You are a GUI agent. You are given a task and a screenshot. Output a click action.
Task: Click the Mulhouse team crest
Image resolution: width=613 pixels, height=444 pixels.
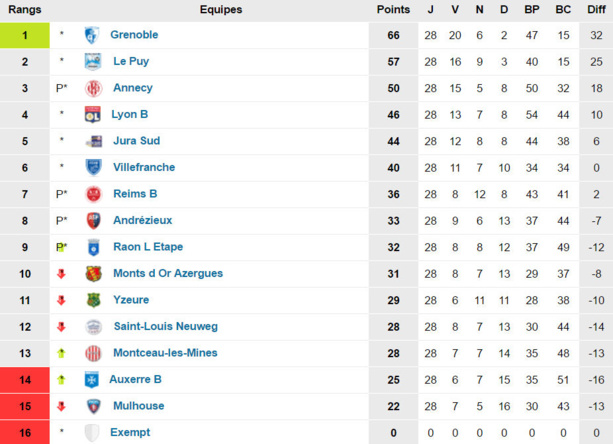93,406
